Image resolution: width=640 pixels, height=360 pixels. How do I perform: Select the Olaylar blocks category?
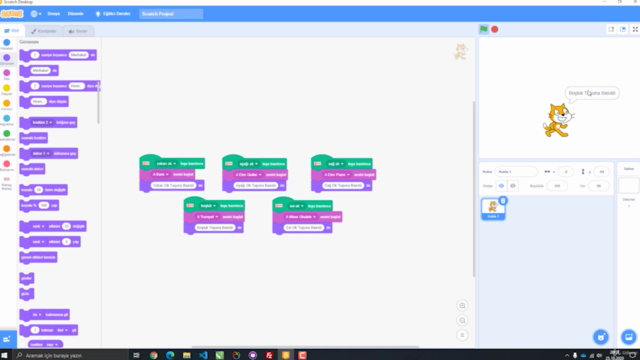pyautogui.click(x=7, y=90)
